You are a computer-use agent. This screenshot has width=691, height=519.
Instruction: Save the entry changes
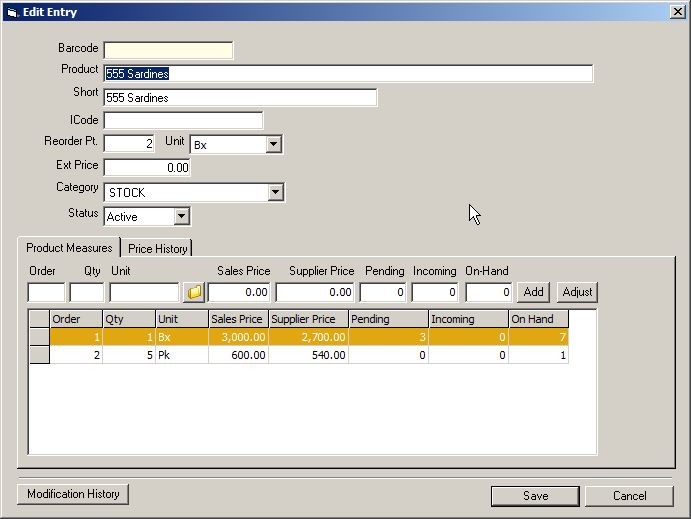click(535, 496)
